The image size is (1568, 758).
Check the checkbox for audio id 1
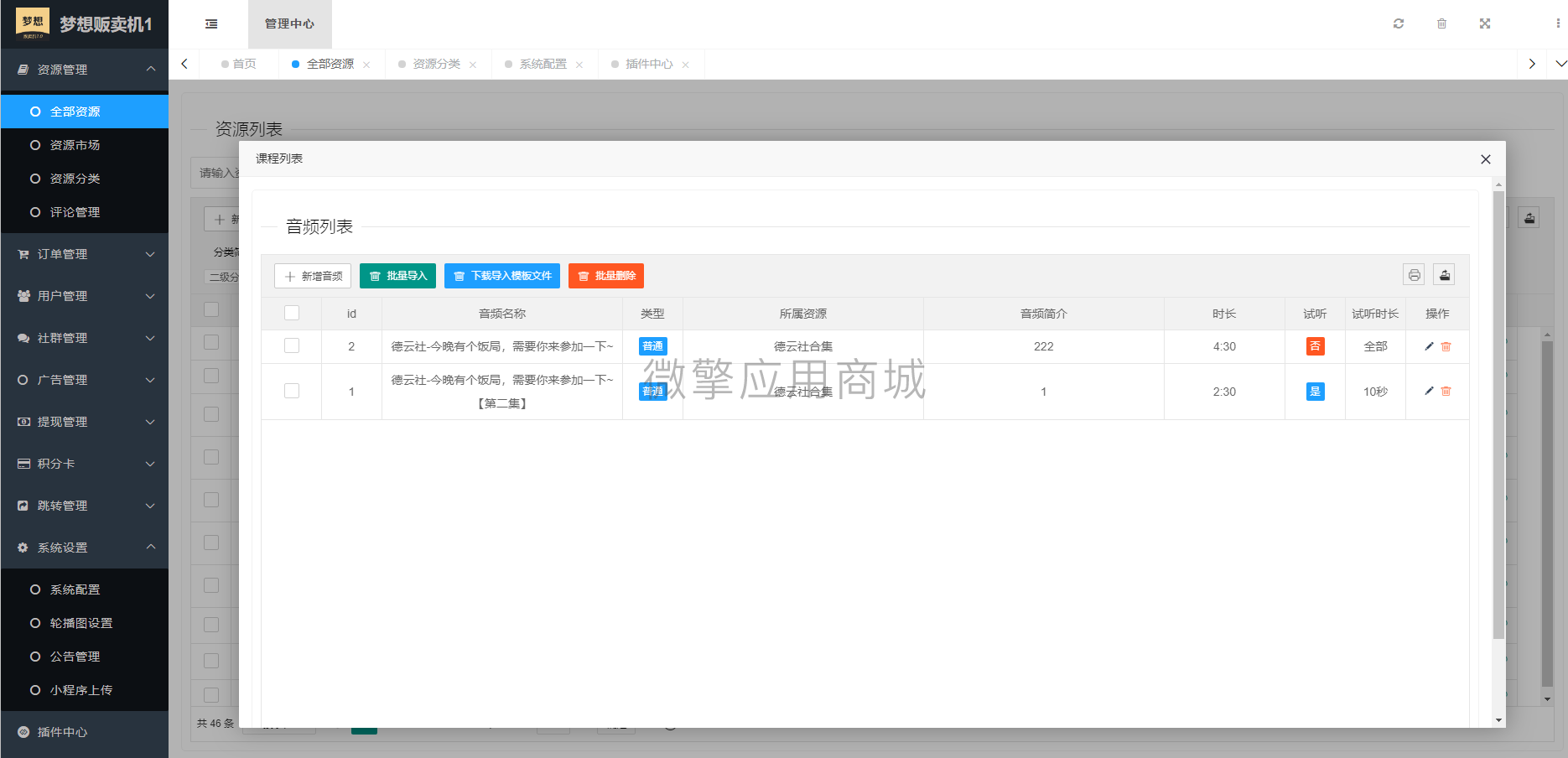(292, 391)
